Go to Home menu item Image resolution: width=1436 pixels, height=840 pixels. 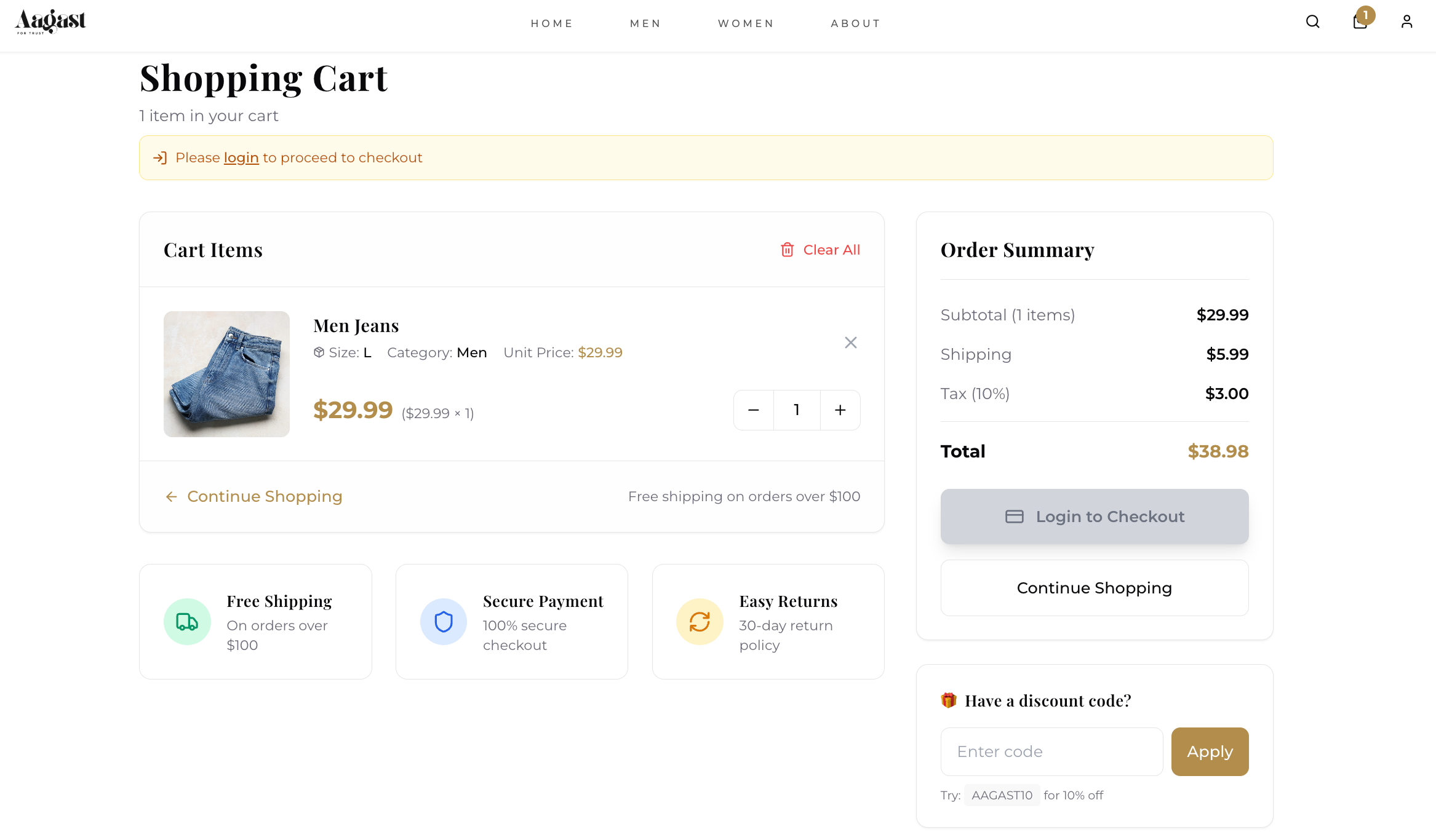[x=551, y=23]
